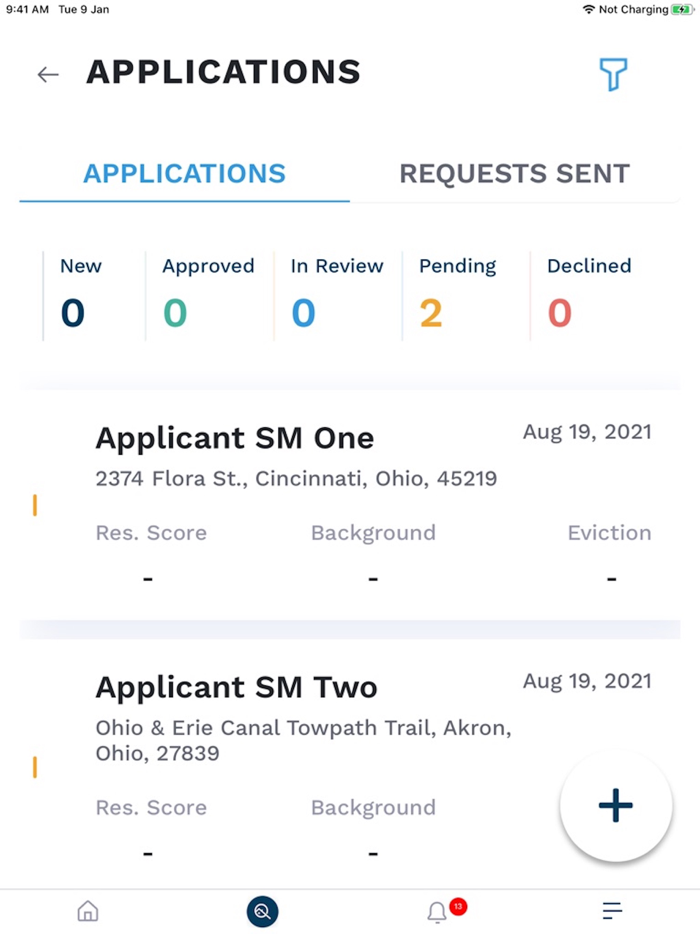Image resolution: width=700 pixels, height=934 pixels.
Task: Open the Declined applications filter
Action: tap(588, 290)
